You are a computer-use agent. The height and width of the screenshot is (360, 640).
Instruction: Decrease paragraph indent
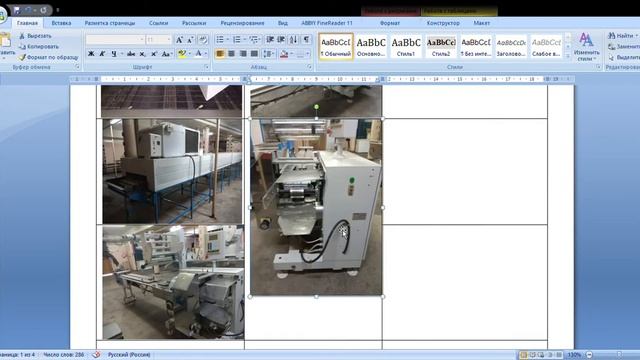(270, 40)
